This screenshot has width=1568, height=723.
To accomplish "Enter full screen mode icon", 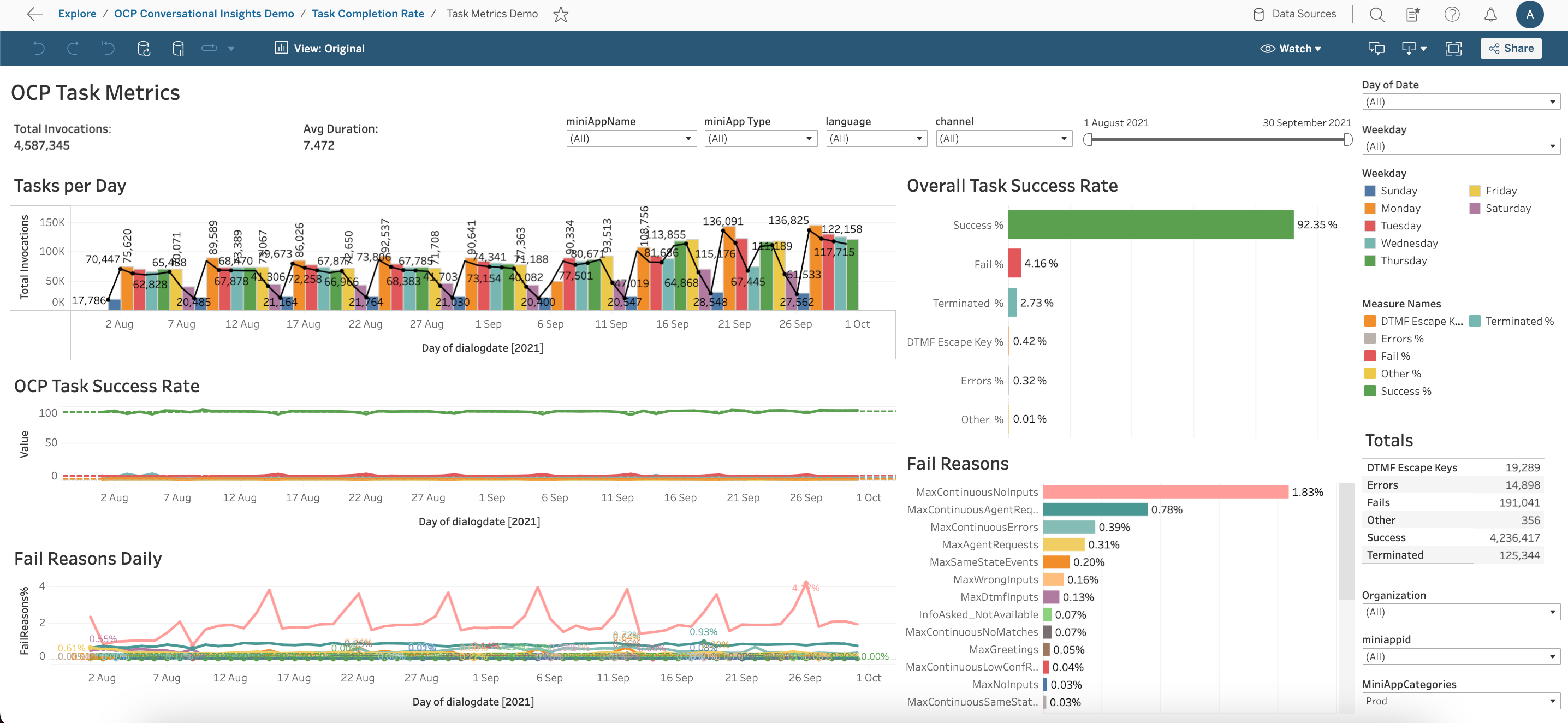I will pos(1453,49).
